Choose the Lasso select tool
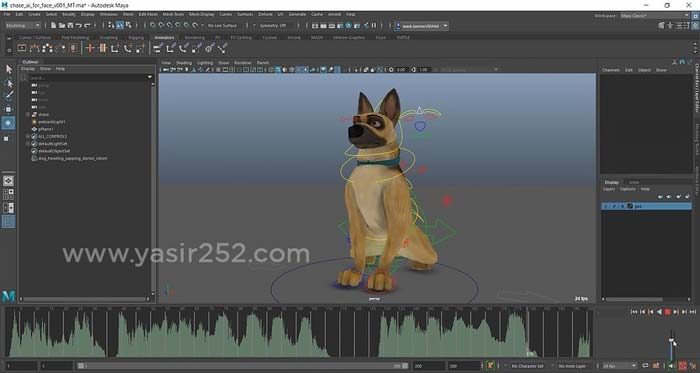700x373 pixels. [8, 83]
